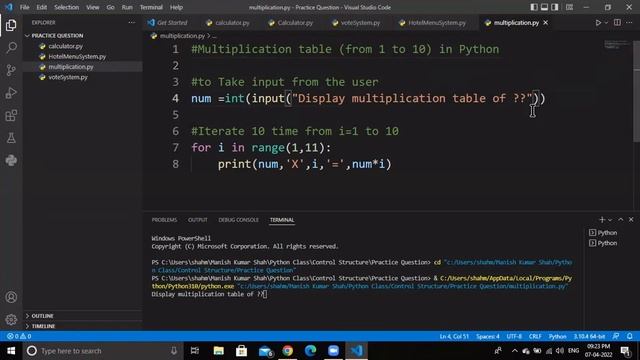
Task: Open the Extensions view
Action: 11,116
